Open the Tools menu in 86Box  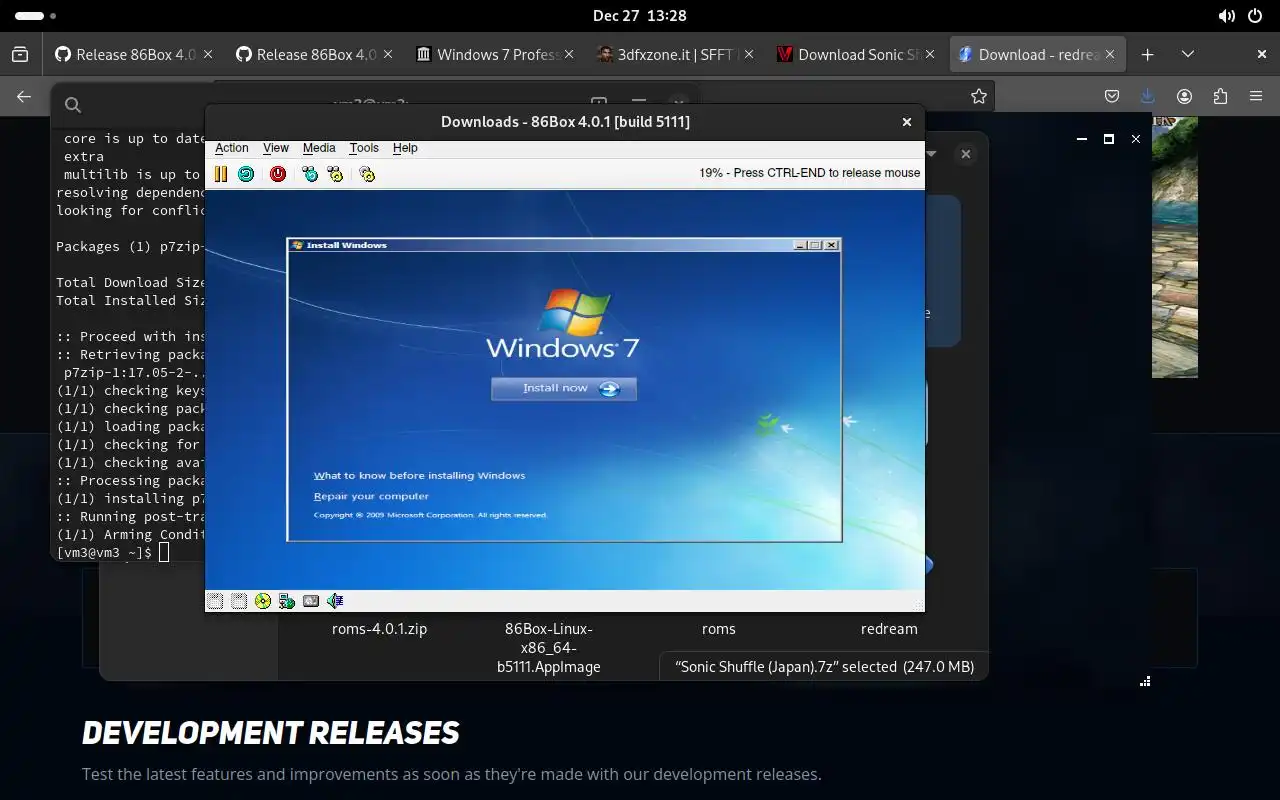[x=364, y=148]
